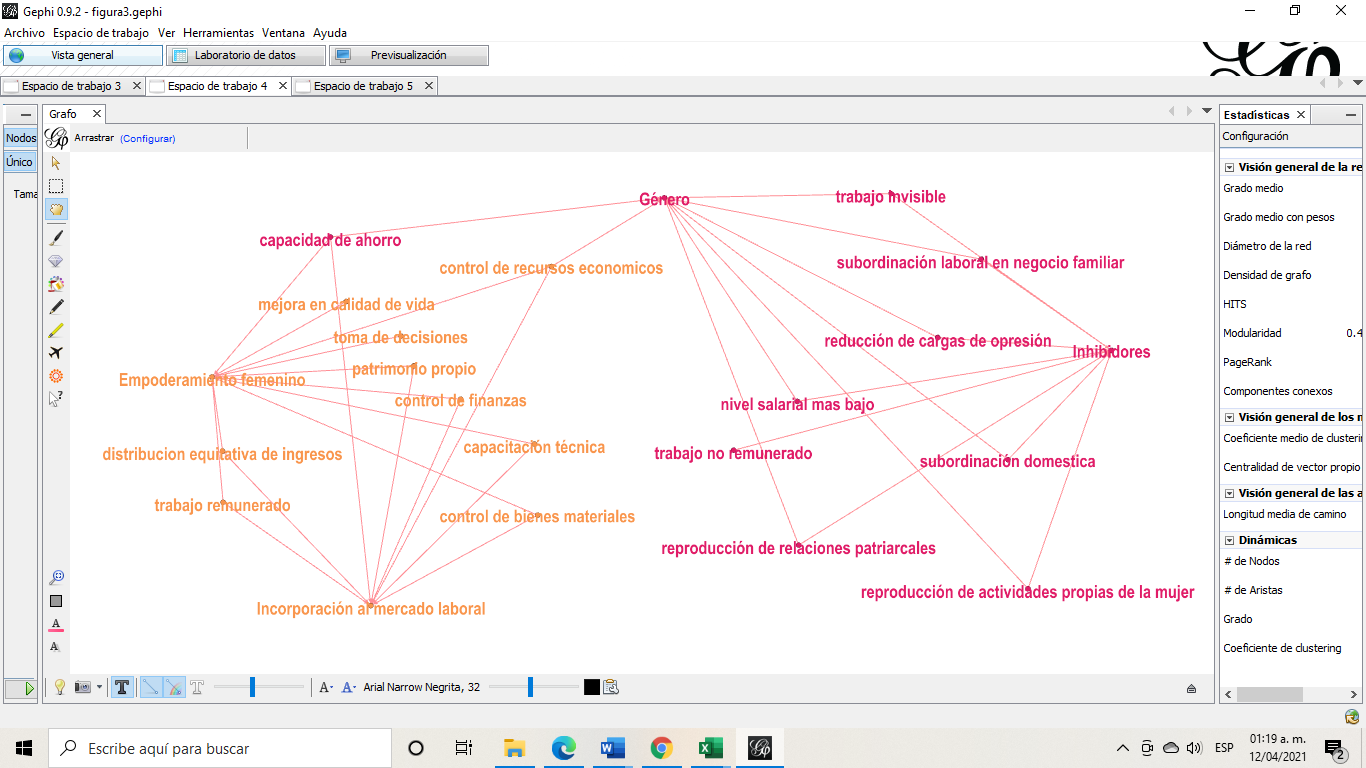This screenshot has height=768, width=1366.
Task: Toggle the rainbow edge color button
Action: point(173,687)
